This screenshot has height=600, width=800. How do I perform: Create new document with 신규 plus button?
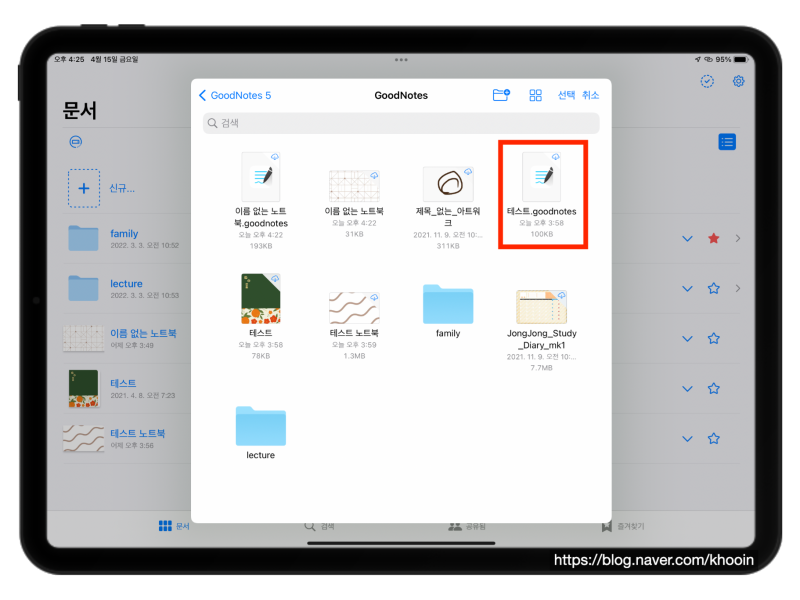(x=84, y=188)
